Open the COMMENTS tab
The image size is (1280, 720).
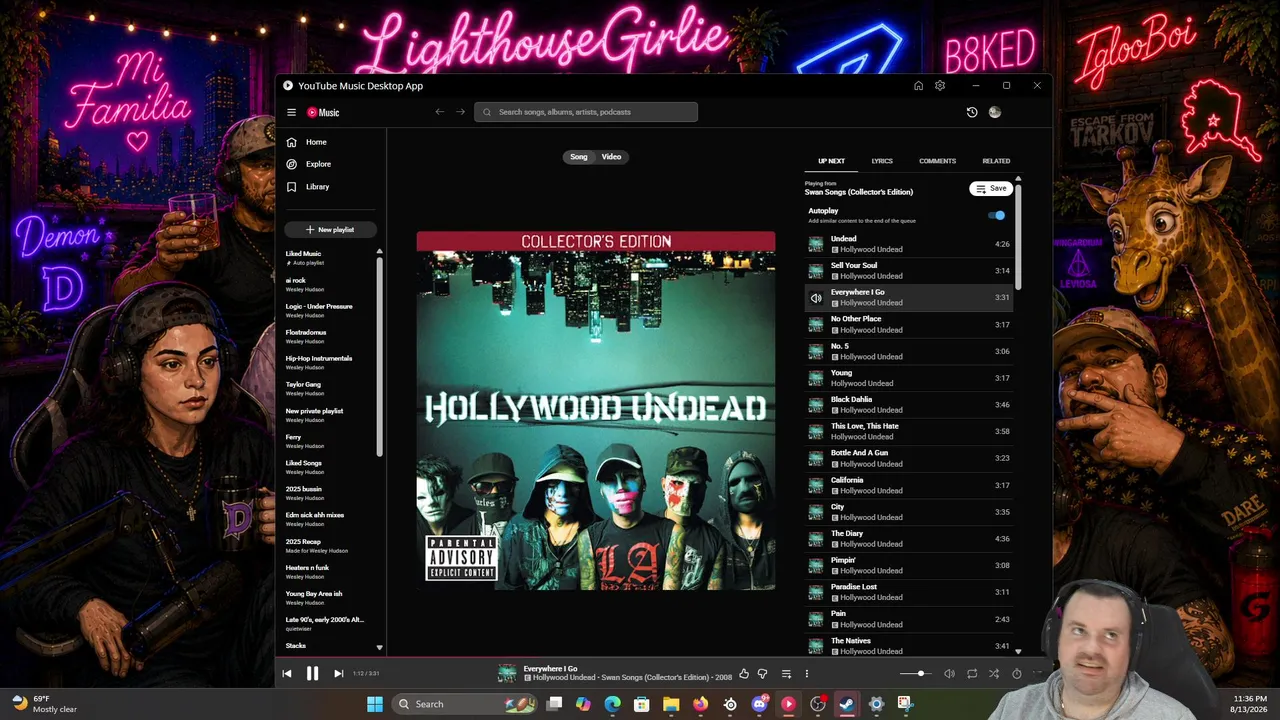pos(937,161)
